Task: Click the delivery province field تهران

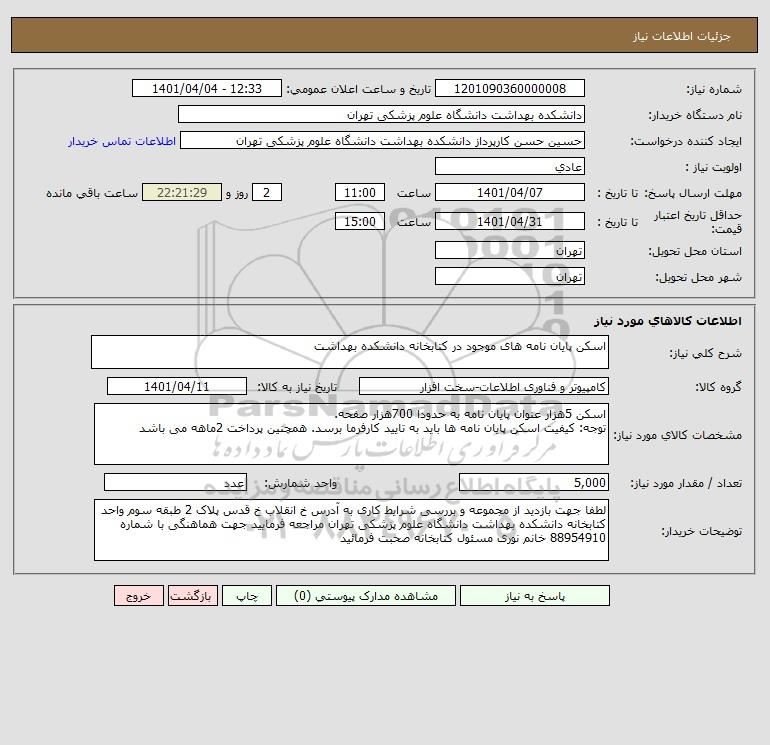Action: coord(510,250)
